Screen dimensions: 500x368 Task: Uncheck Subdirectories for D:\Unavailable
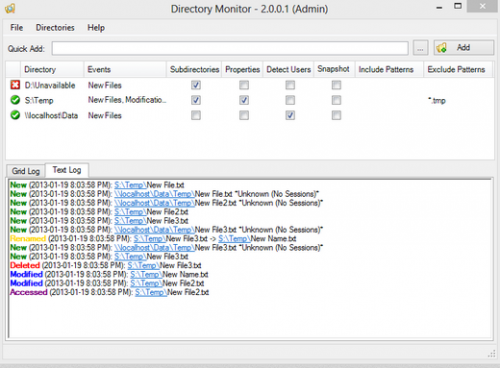(196, 85)
